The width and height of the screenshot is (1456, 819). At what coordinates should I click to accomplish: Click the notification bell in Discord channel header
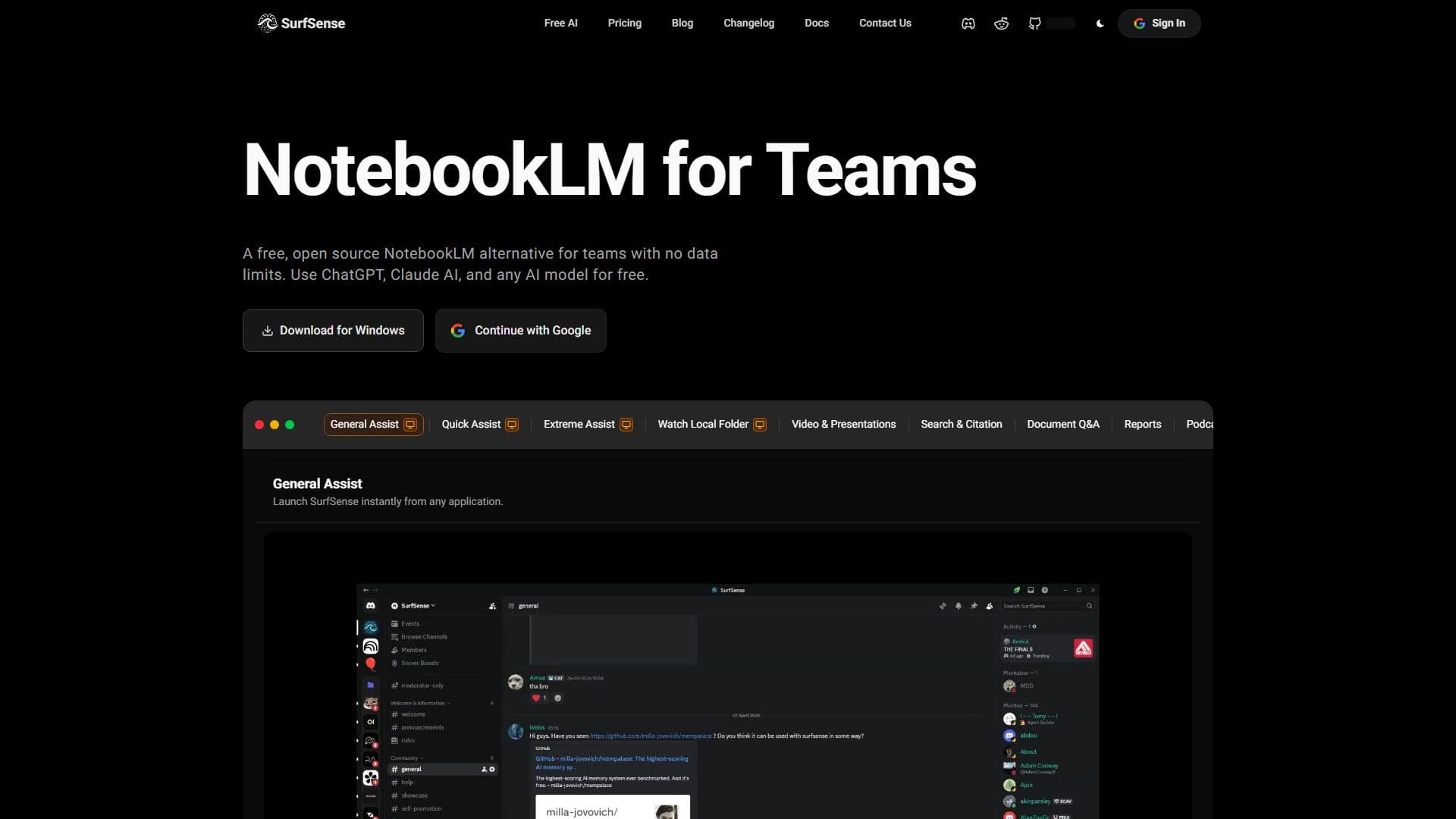tap(959, 606)
